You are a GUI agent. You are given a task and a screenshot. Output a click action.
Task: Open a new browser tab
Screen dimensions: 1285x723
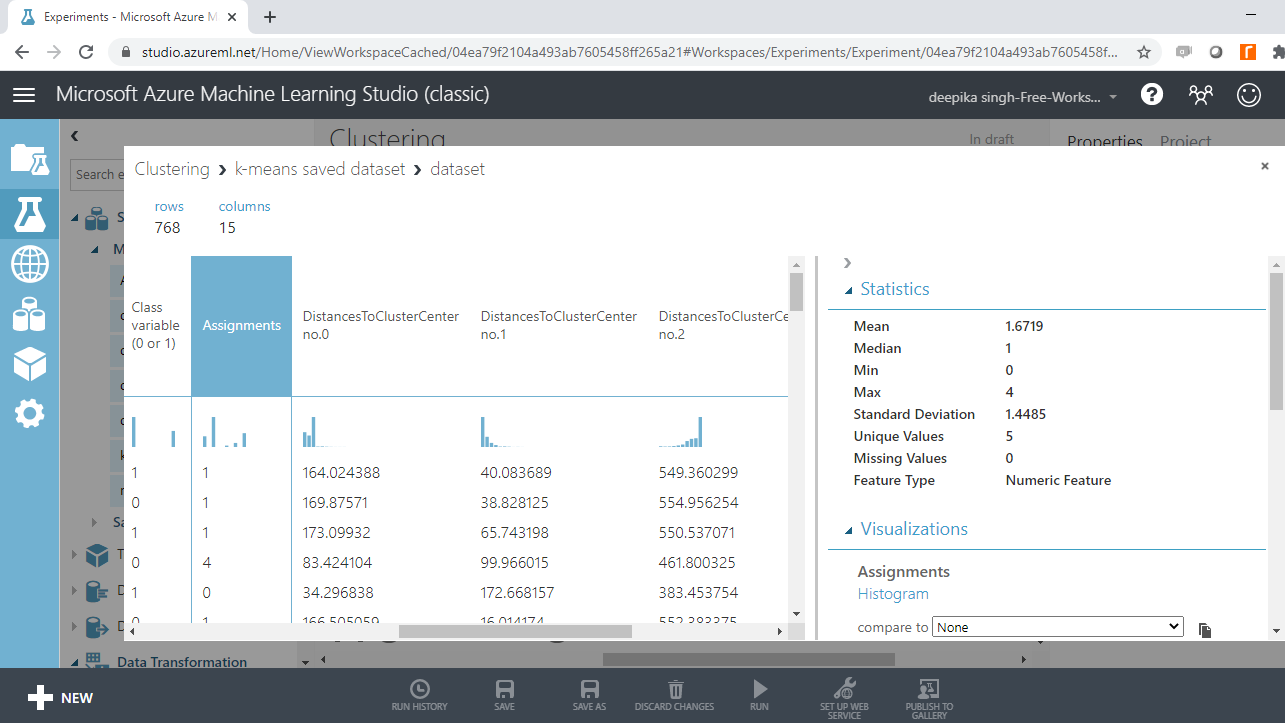point(270,17)
